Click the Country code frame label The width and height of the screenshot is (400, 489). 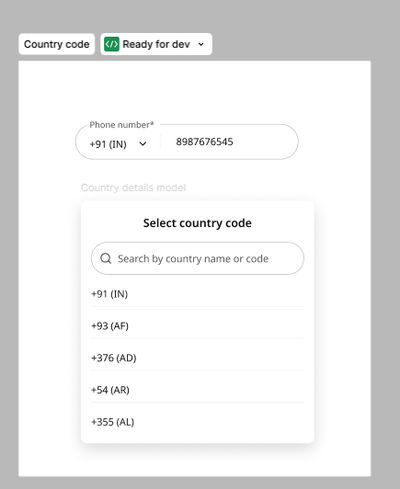pyautogui.click(x=57, y=44)
